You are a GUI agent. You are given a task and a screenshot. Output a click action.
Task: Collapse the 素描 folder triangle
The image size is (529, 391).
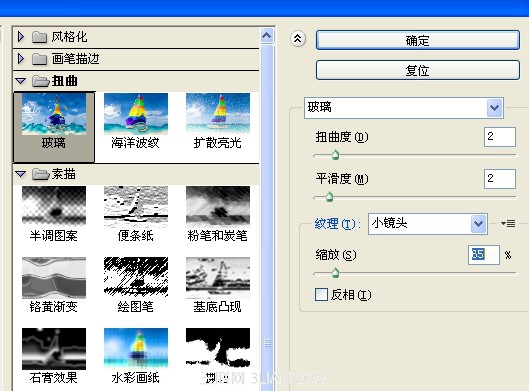21,174
